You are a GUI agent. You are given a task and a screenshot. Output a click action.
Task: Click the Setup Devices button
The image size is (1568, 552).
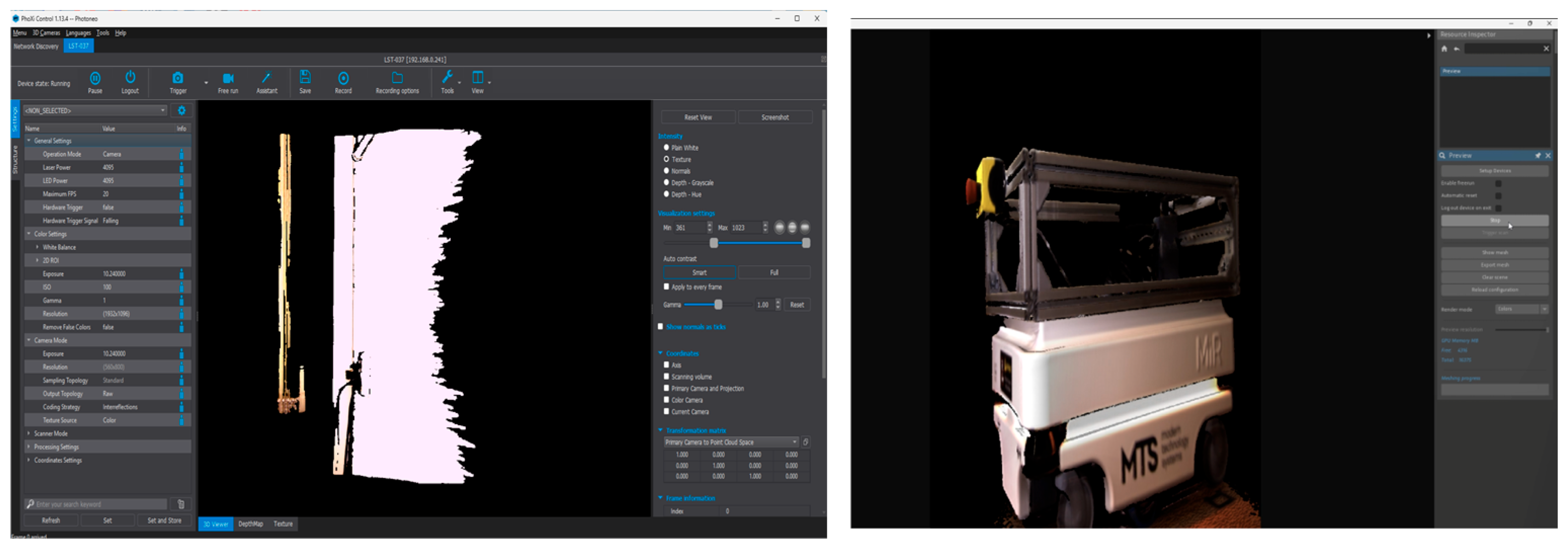pyautogui.click(x=1494, y=171)
